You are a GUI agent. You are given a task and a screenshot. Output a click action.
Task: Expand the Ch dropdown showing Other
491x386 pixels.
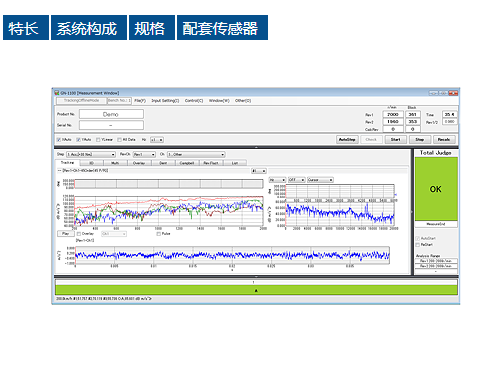196,154
